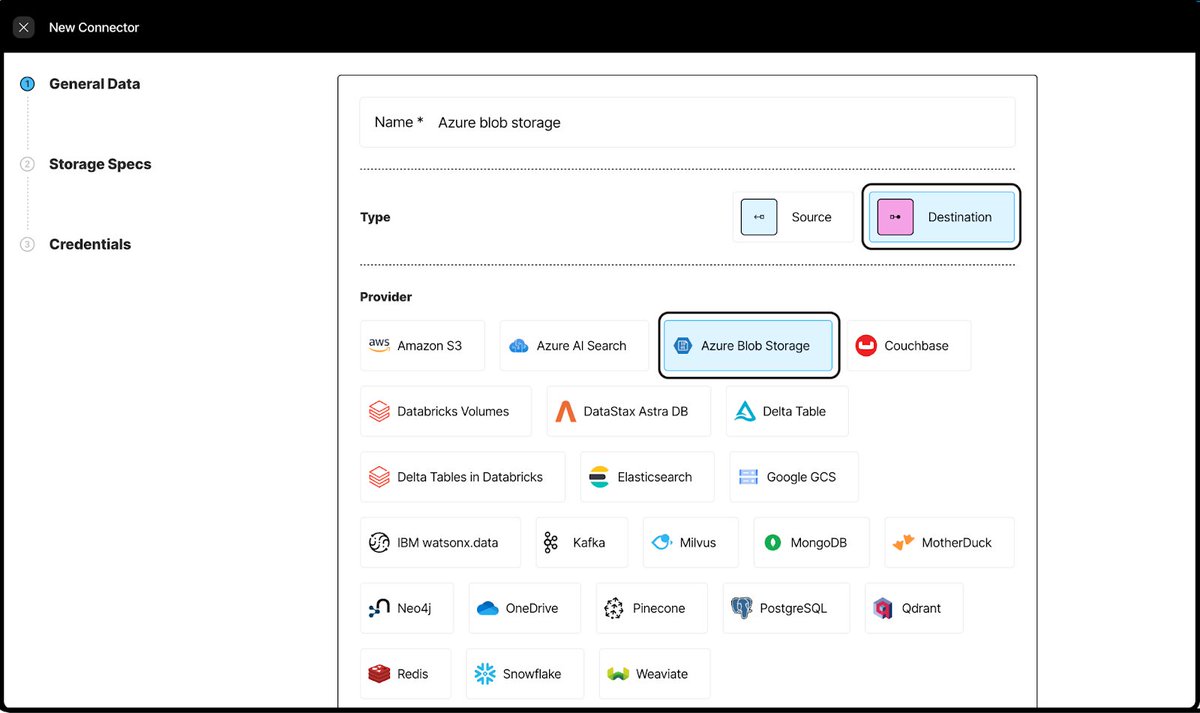Select Delta Table provider label
This screenshot has height=713, width=1200.
tap(794, 411)
